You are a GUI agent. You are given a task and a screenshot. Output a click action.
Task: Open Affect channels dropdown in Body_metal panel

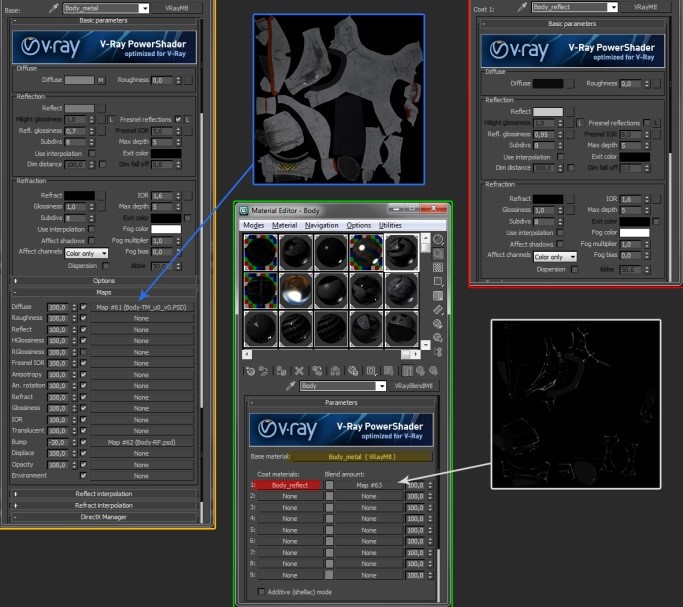pyautogui.click(x=86, y=253)
